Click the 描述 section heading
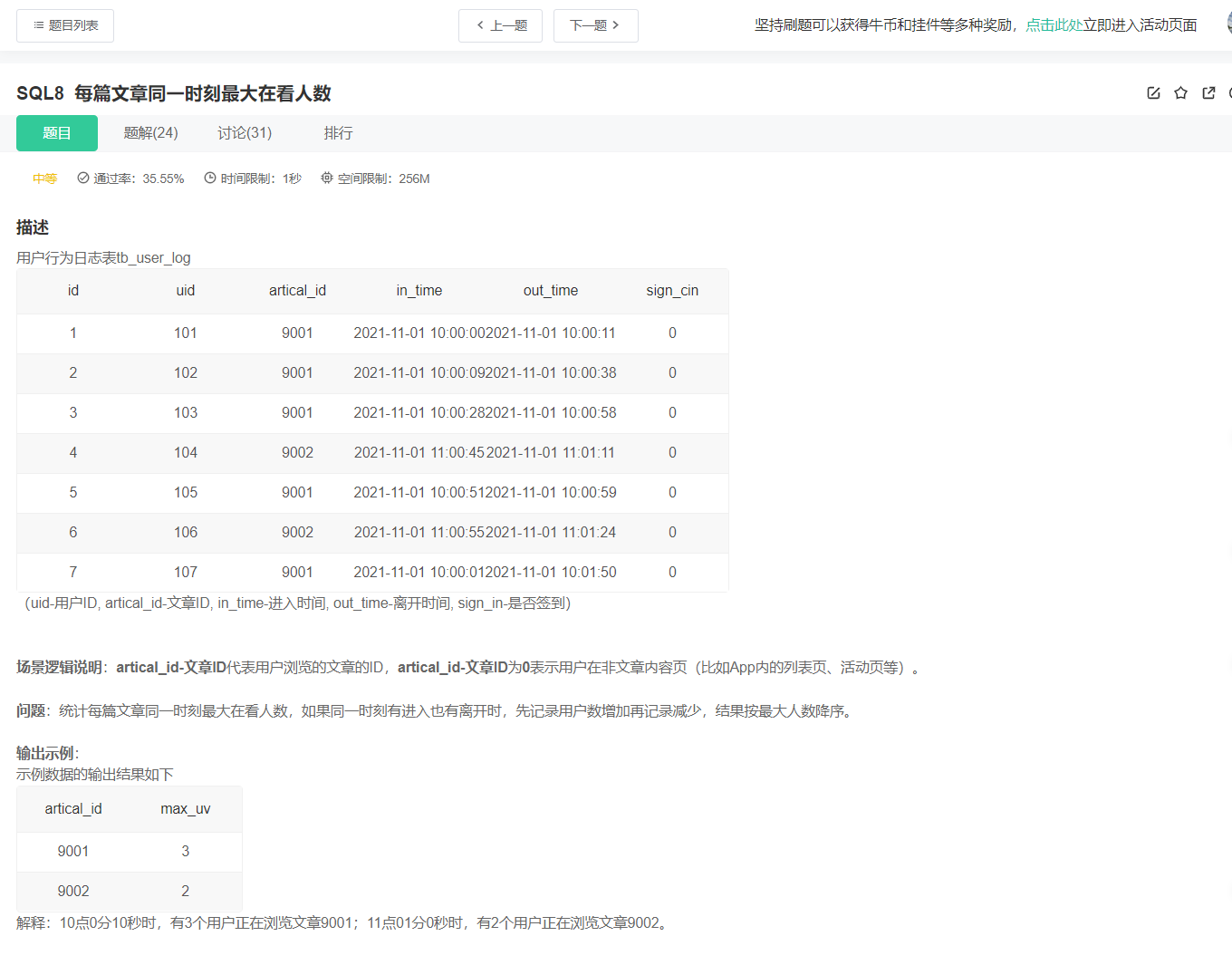 point(33,227)
